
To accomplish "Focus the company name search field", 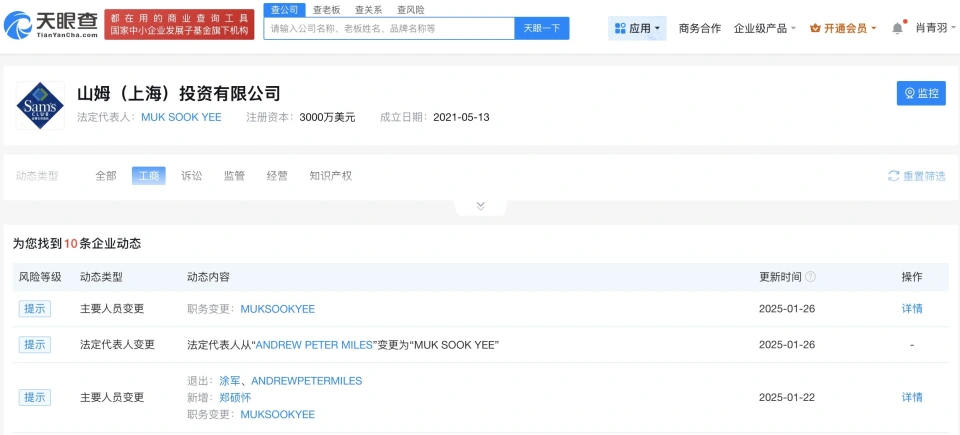I will click(389, 28).
